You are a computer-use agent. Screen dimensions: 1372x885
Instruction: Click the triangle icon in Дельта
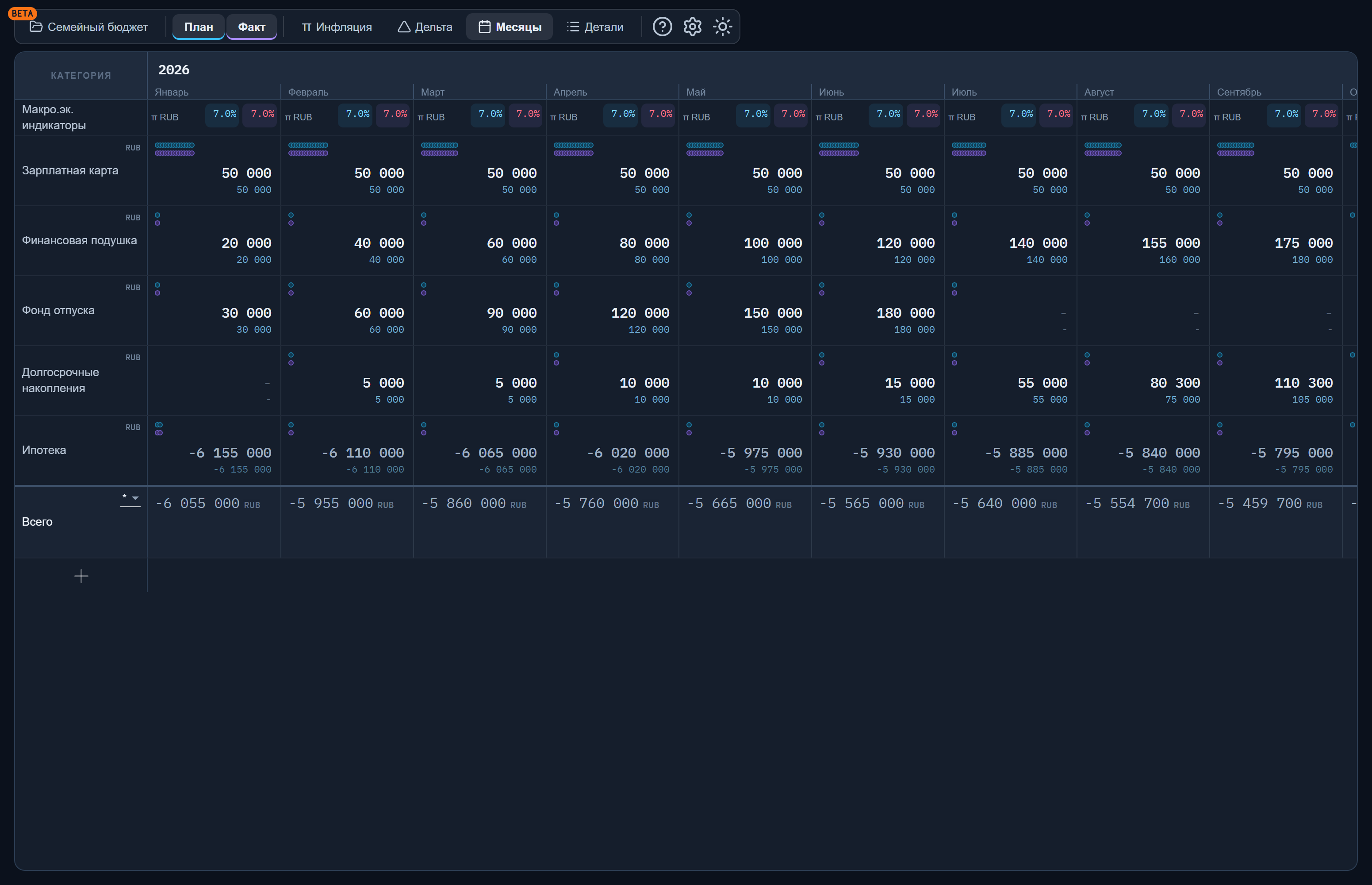(x=404, y=27)
